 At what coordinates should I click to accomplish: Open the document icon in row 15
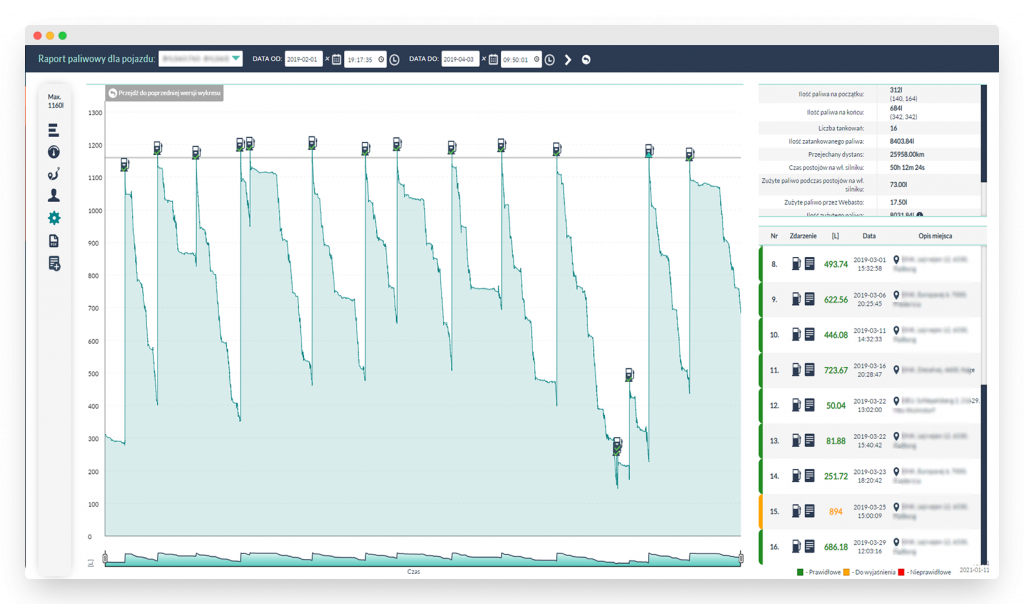[x=809, y=511]
